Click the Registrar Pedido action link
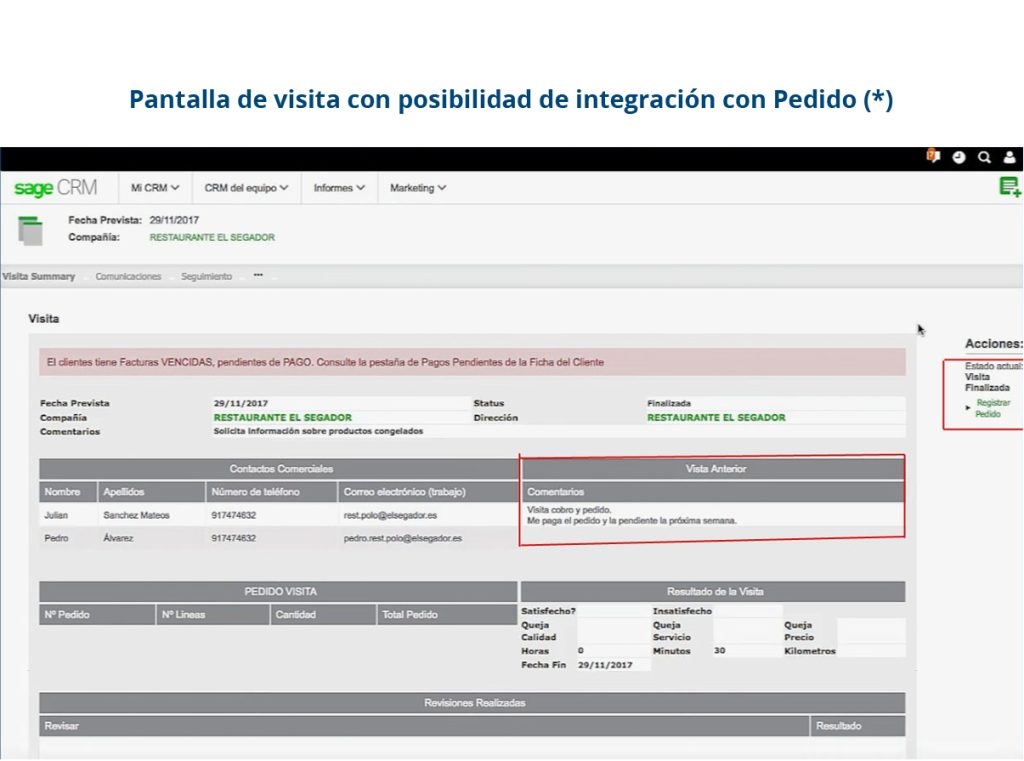This screenshot has width=1024, height=761. pos(994,409)
